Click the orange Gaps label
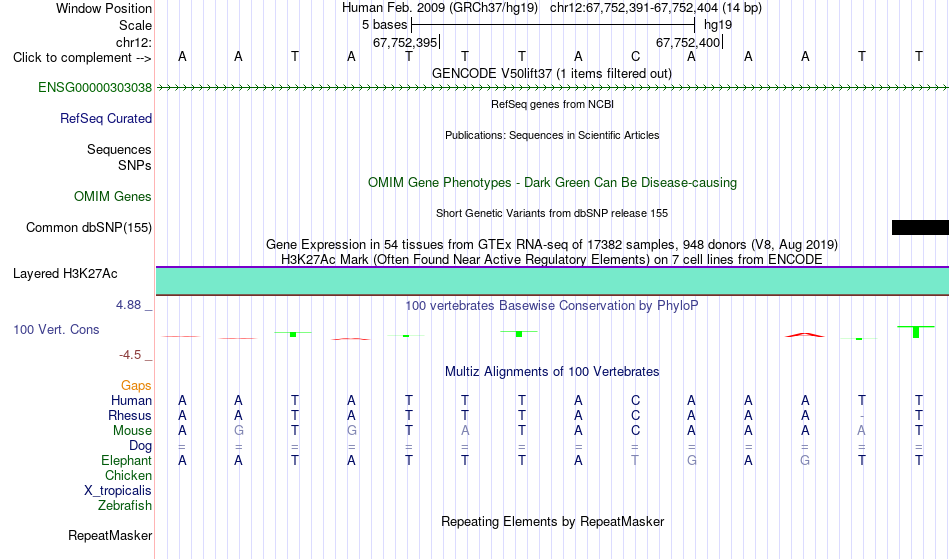This screenshot has width=950, height=559. pos(136,385)
